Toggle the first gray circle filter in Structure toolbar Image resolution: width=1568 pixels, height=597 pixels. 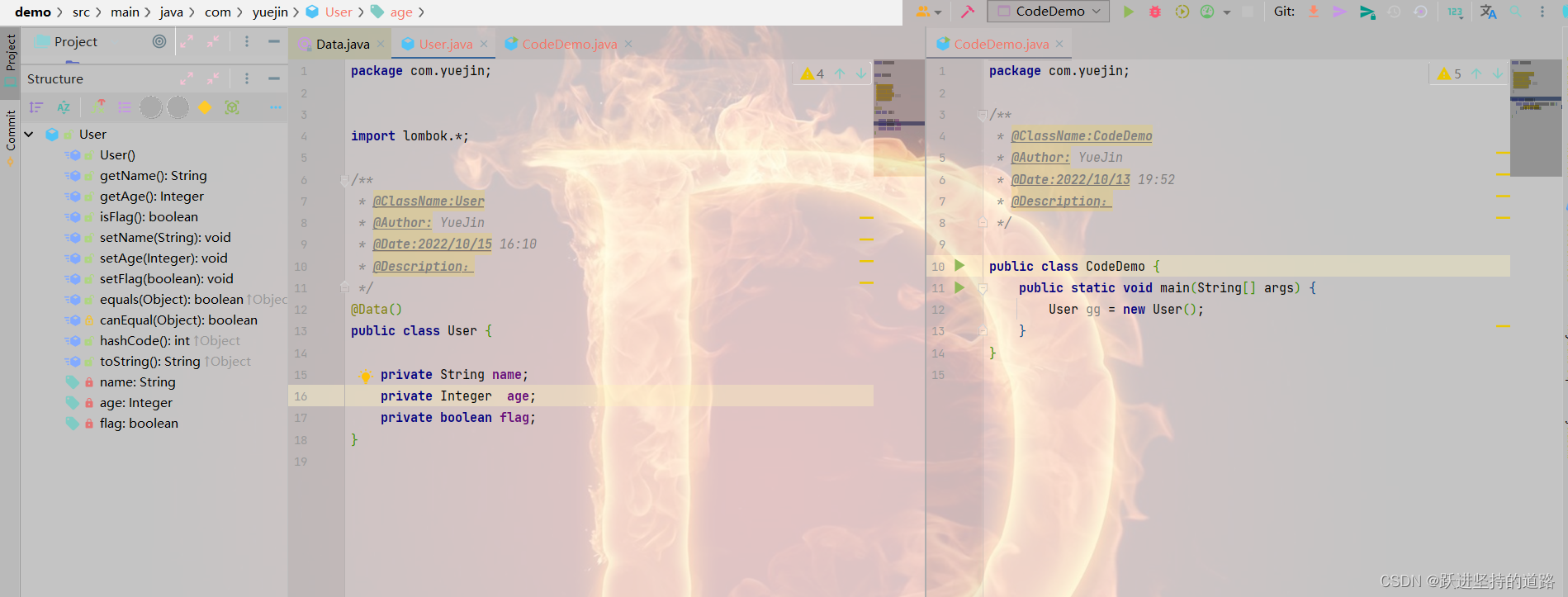151,107
